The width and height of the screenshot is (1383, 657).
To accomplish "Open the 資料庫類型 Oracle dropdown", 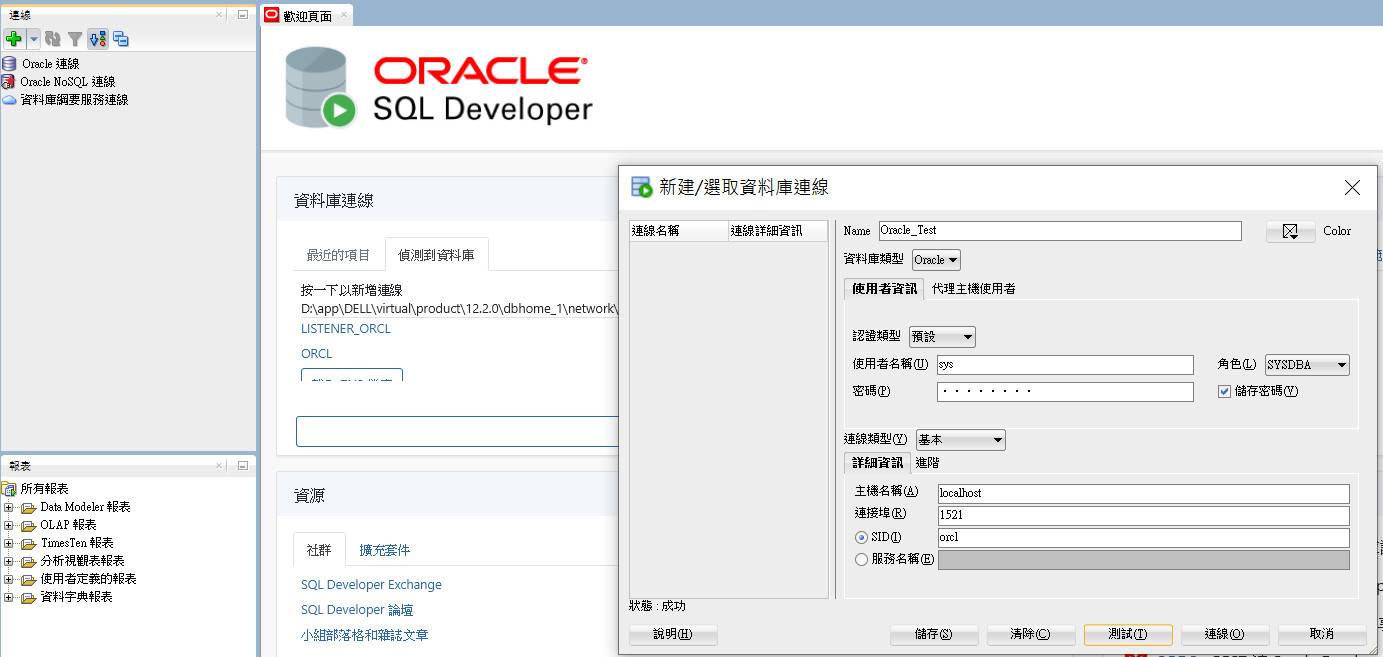I will click(x=936, y=260).
